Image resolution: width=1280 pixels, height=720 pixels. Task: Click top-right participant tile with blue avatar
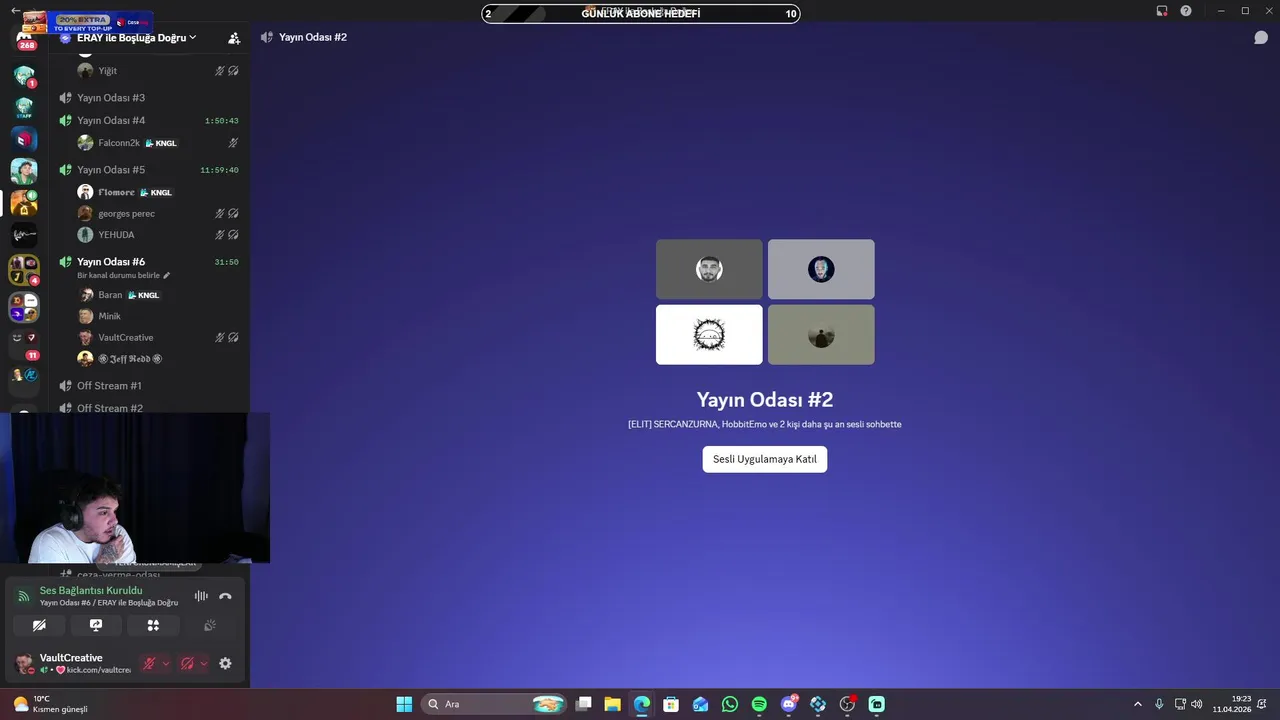pyautogui.click(x=821, y=269)
